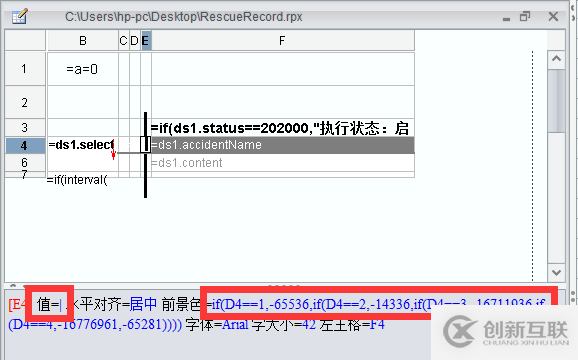The height and width of the screenshot is (360, 578).
Task: Close the RescueRecord.rpx window
Action: click(x=553, y=17)
